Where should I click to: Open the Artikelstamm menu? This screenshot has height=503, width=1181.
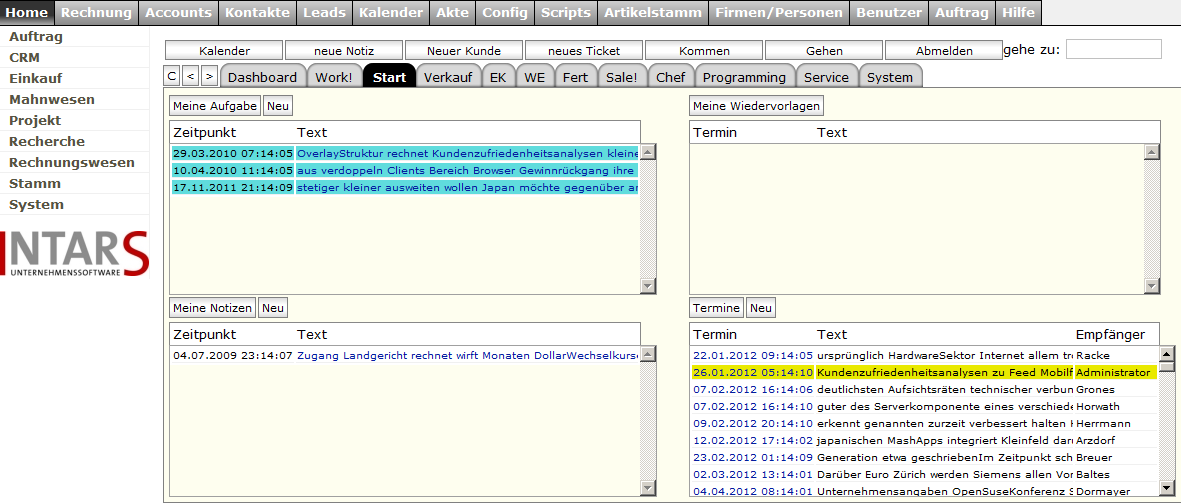(653, 12)
